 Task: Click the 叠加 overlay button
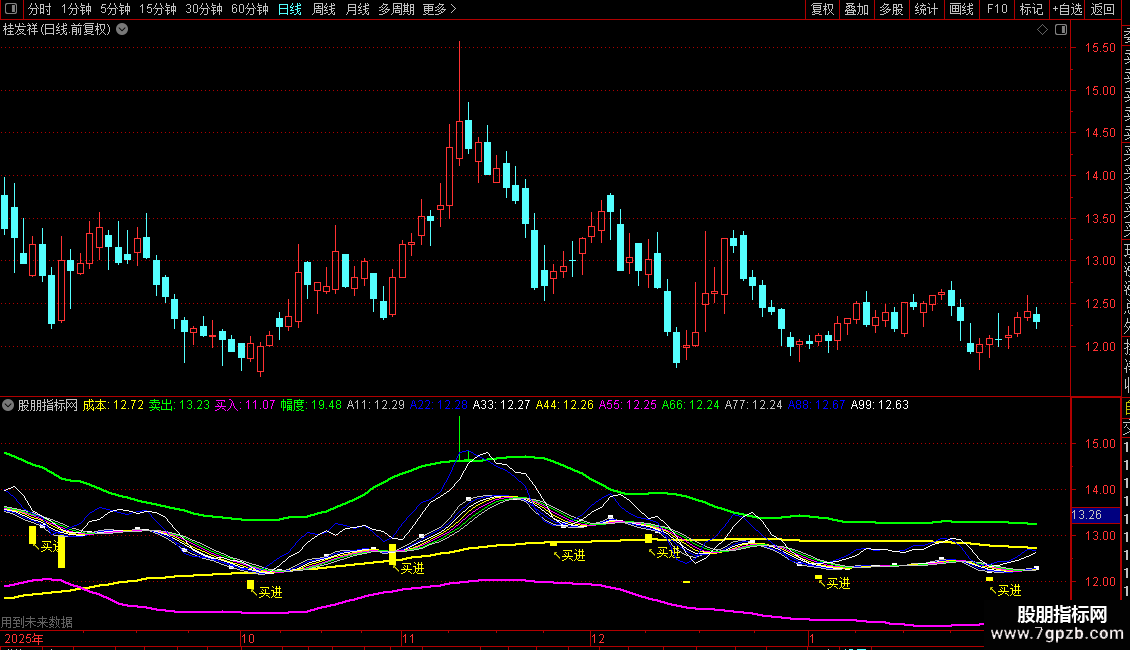857,9
